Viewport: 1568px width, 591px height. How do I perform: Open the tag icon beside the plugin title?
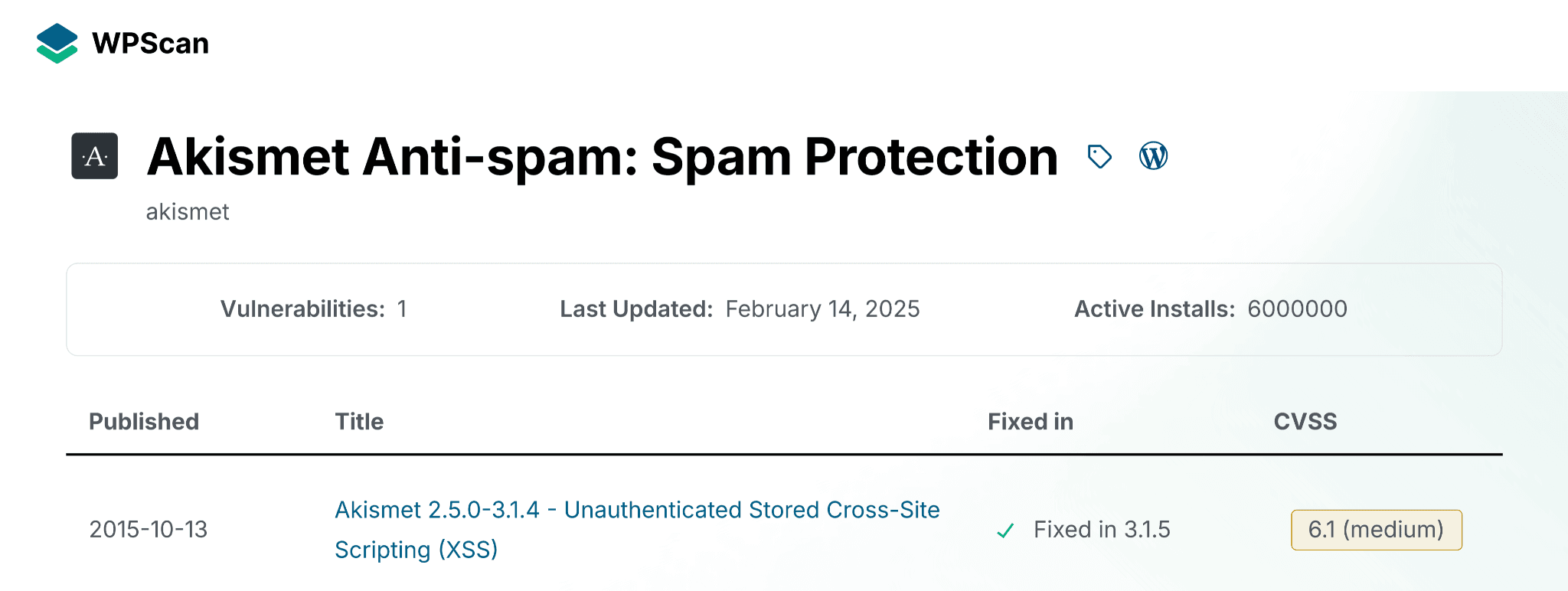coord(1099,156)
